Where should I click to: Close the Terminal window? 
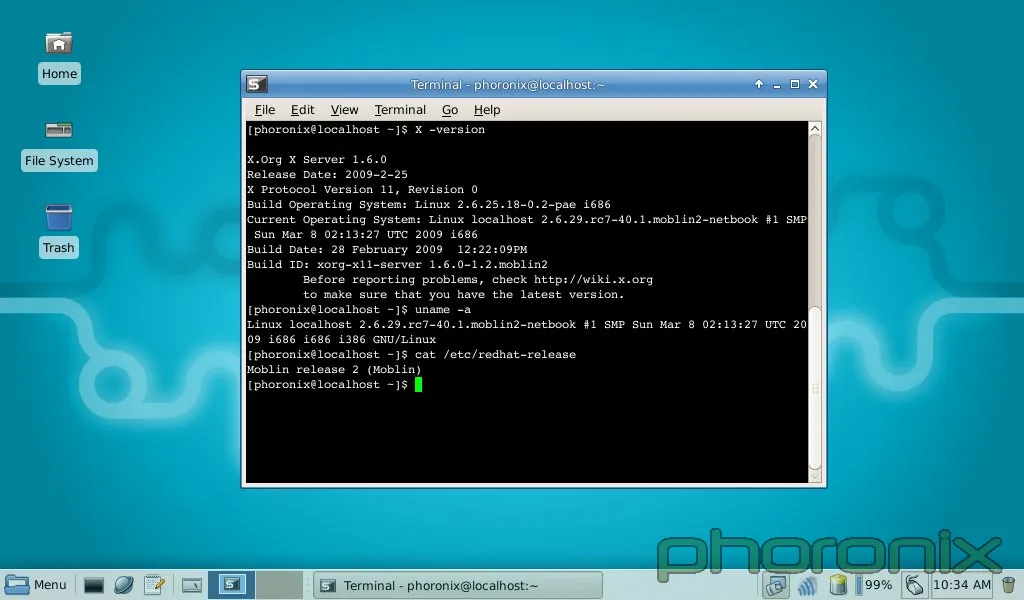tap(813, 84)
